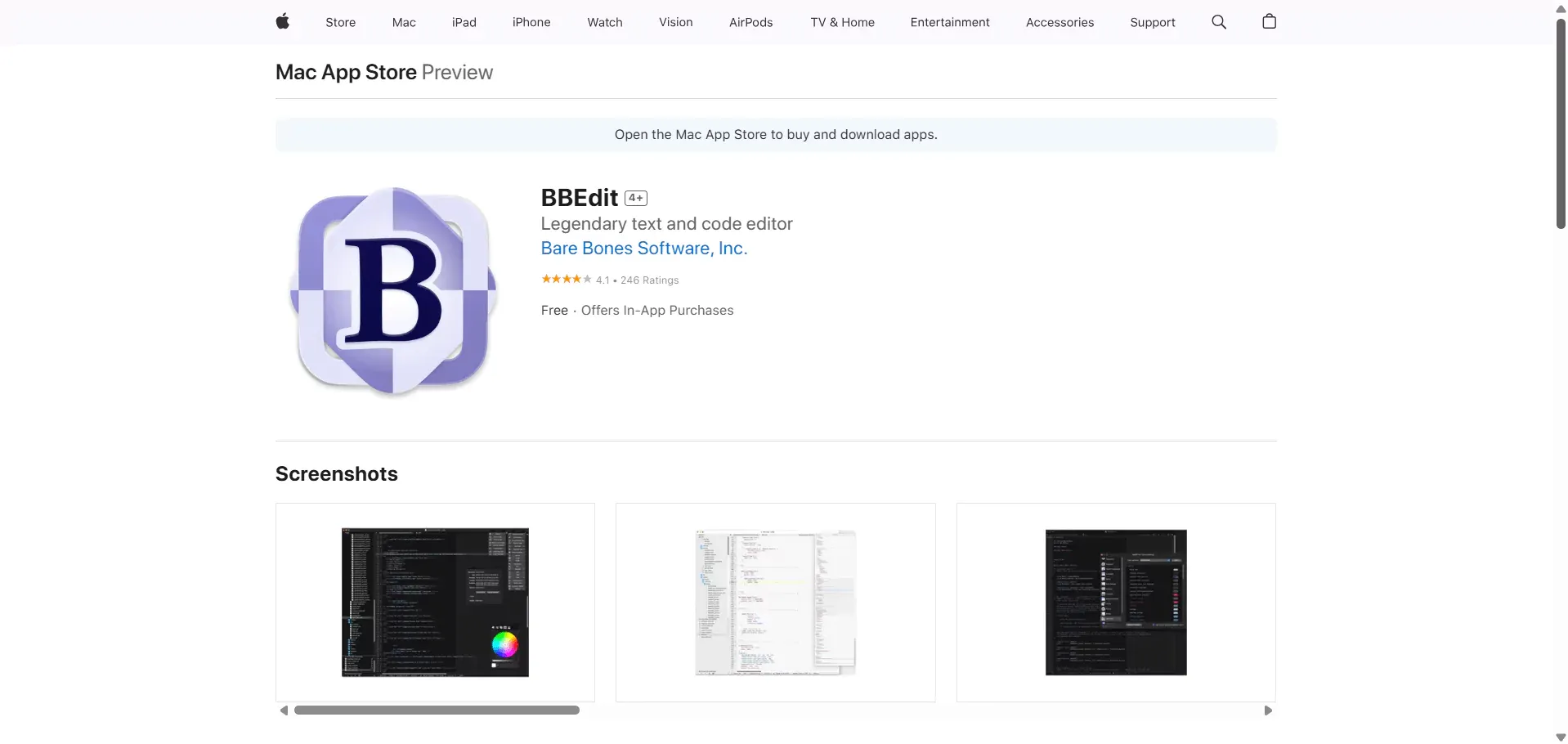
Task: Open the Mac menu item
Action: (404, 22)
